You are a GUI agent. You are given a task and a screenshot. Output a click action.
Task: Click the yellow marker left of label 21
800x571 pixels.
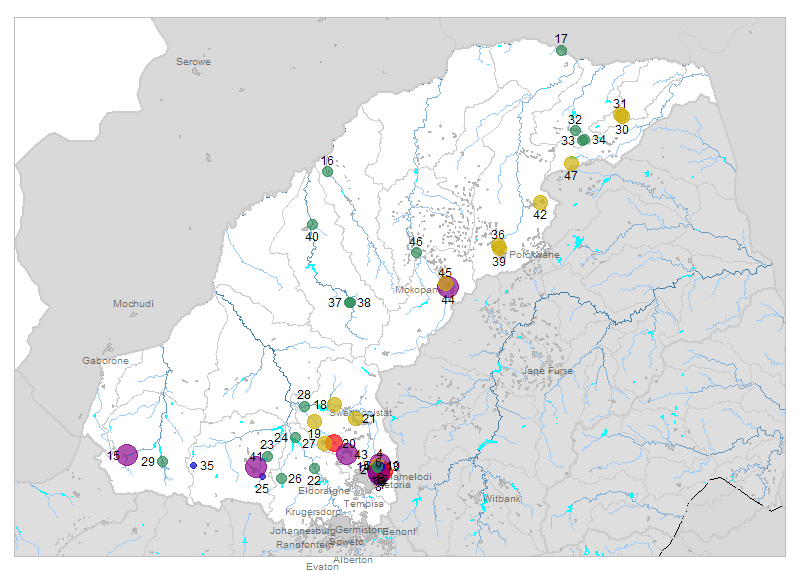click(356, 418)
